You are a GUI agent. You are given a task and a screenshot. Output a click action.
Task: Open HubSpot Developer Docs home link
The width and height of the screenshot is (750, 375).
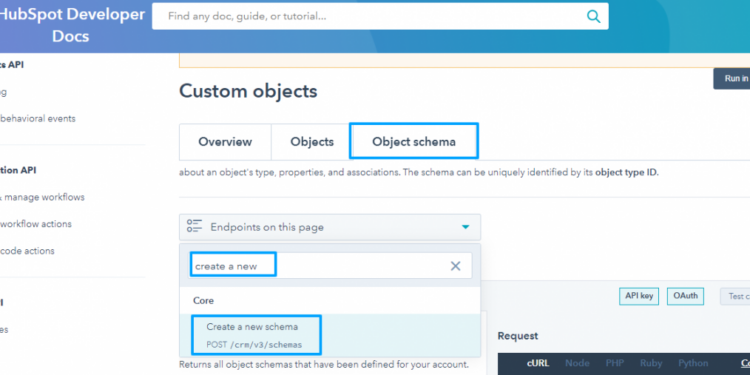tap(71, 25)
